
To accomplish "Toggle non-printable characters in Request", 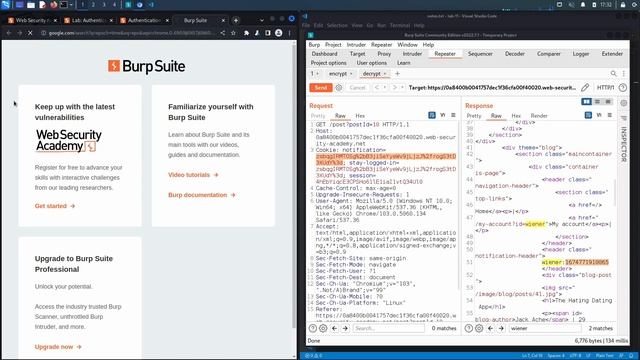I will click(443, 116).
